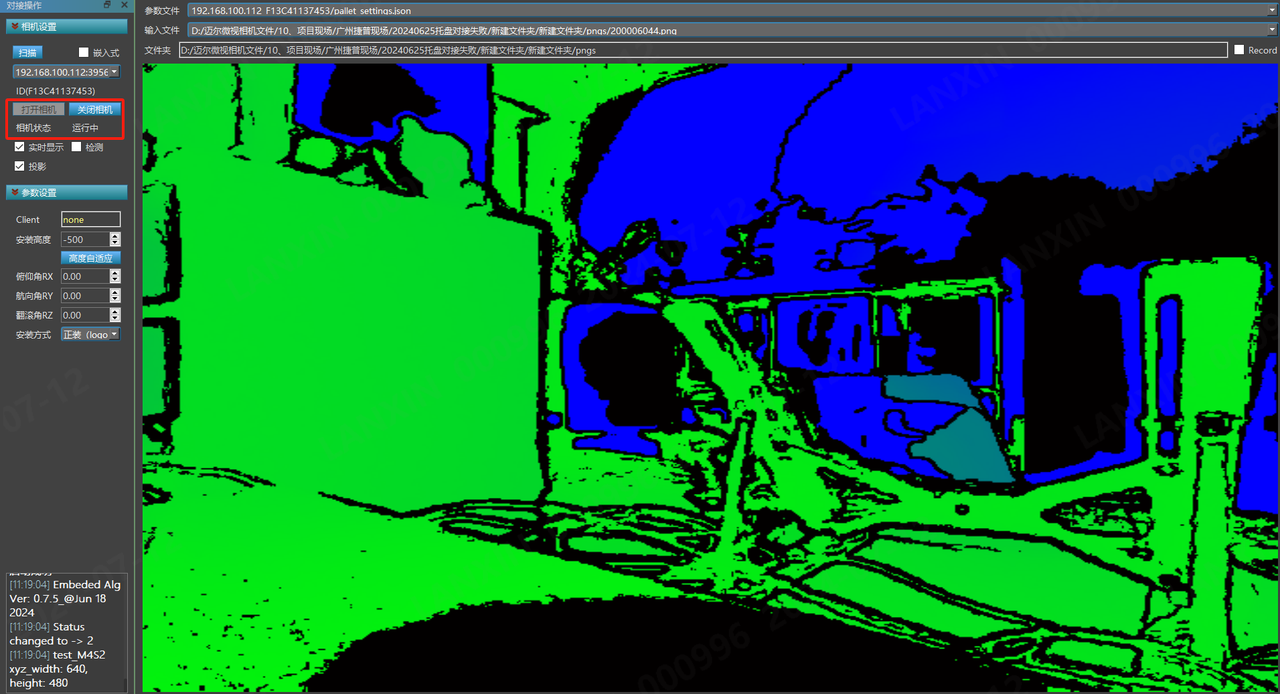
Task: Click the 运行中 camera status text
Action: pyautogui.click(x=85, y=128)
